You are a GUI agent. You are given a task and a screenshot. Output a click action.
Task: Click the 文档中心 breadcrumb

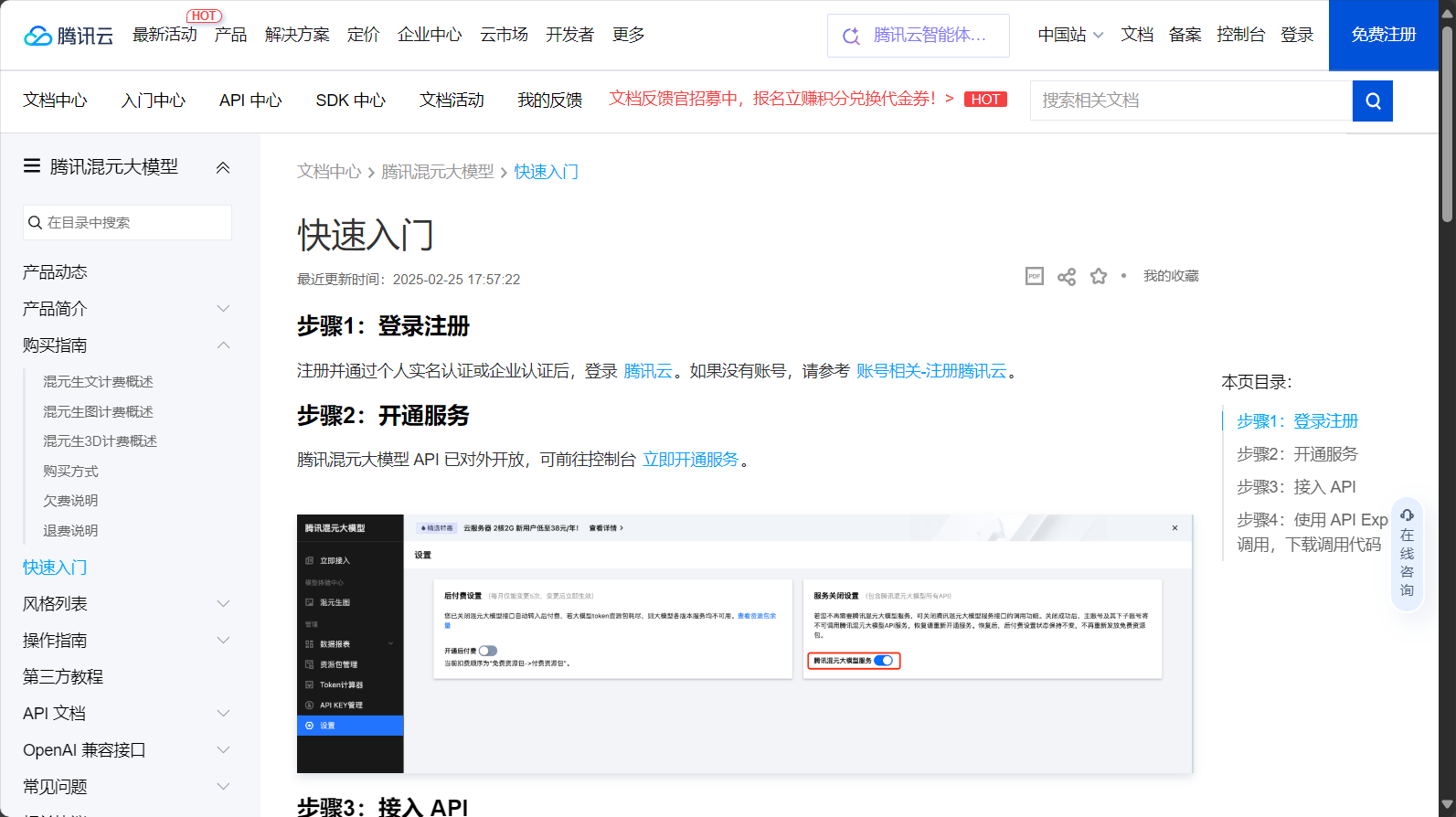pyautogui.click(x=329, y=172)
